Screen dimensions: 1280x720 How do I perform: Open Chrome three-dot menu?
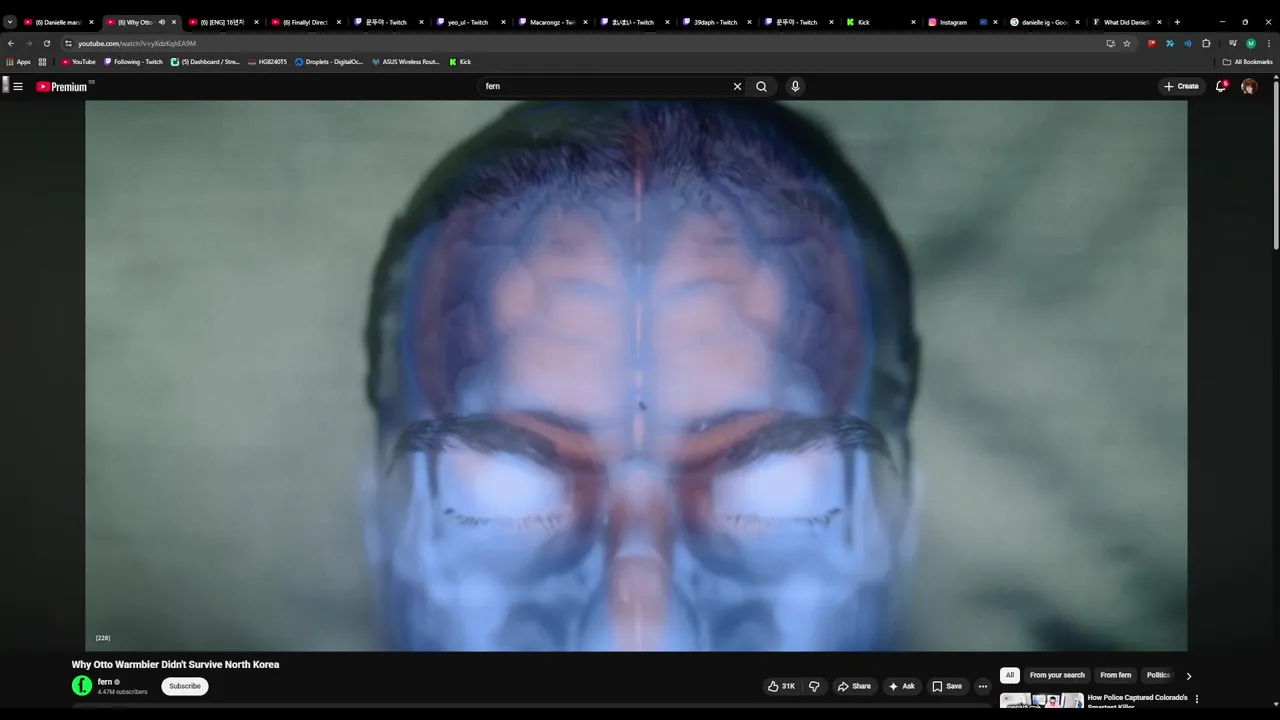tap(1268, 43)
